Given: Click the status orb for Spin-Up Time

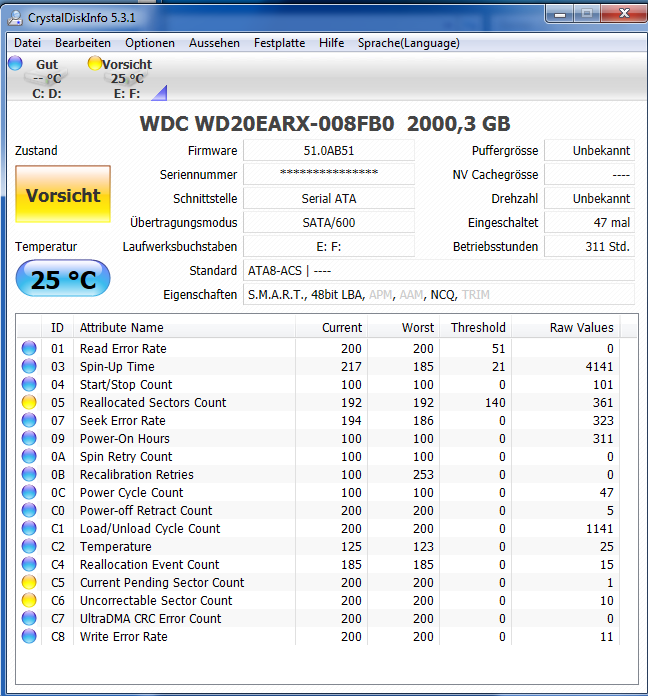Looking at the screenshot, I should [x=29, y=366].
